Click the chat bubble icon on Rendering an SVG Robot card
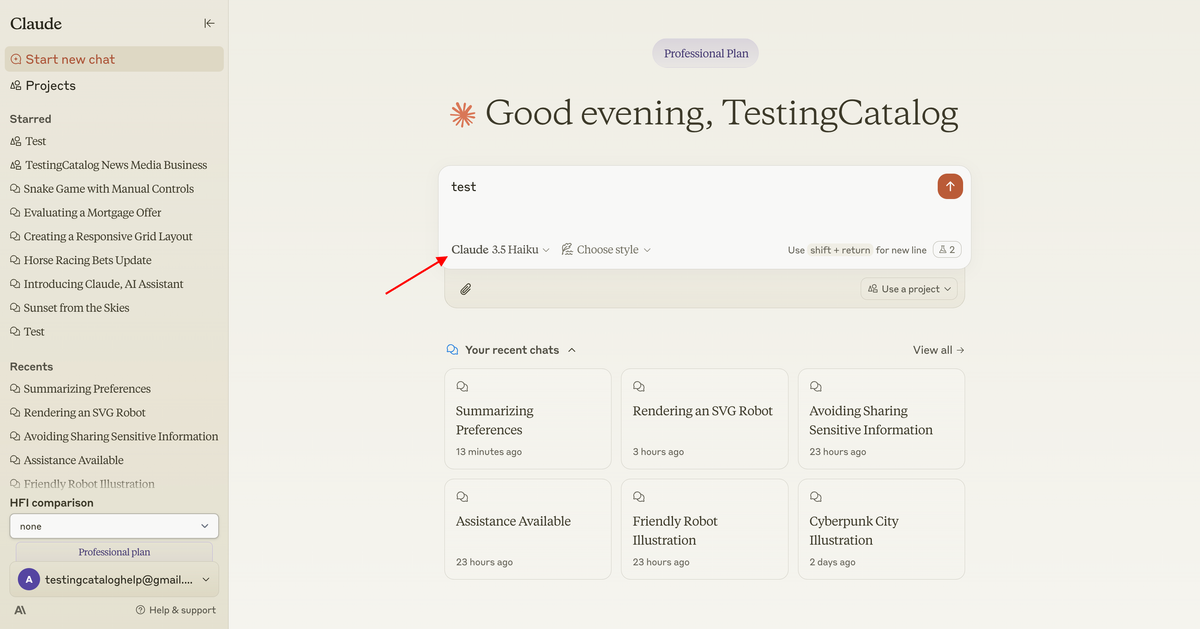This screenshot has height=629, width=1200. (638, 385)
